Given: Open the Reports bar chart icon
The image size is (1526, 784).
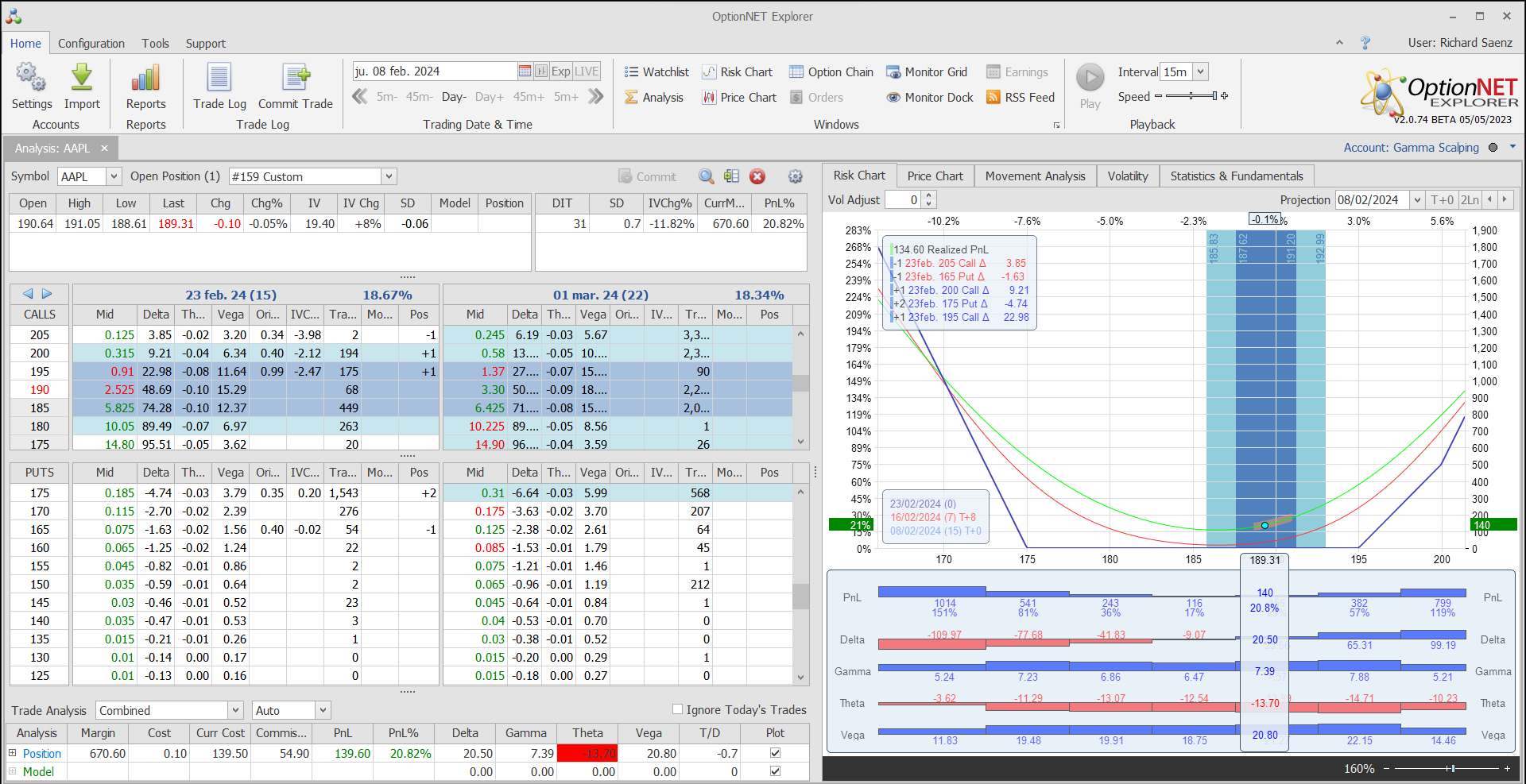Looking at the screenshot, I should [x=145, y=86].
